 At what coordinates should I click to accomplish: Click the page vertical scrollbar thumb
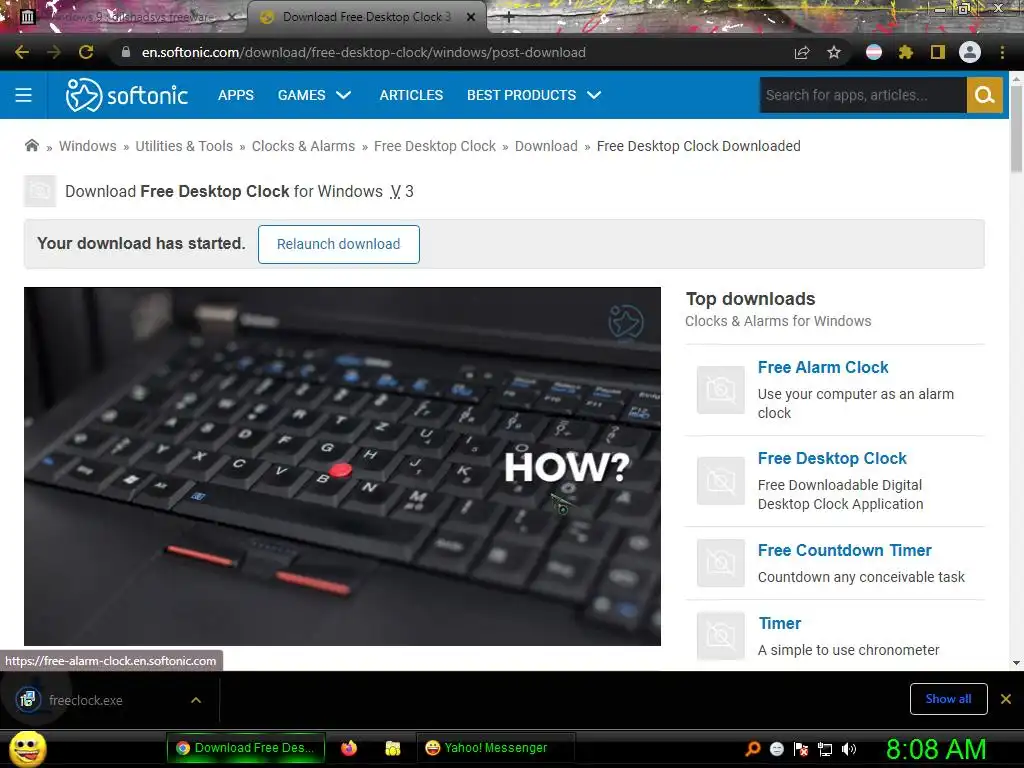[1016, 127]
